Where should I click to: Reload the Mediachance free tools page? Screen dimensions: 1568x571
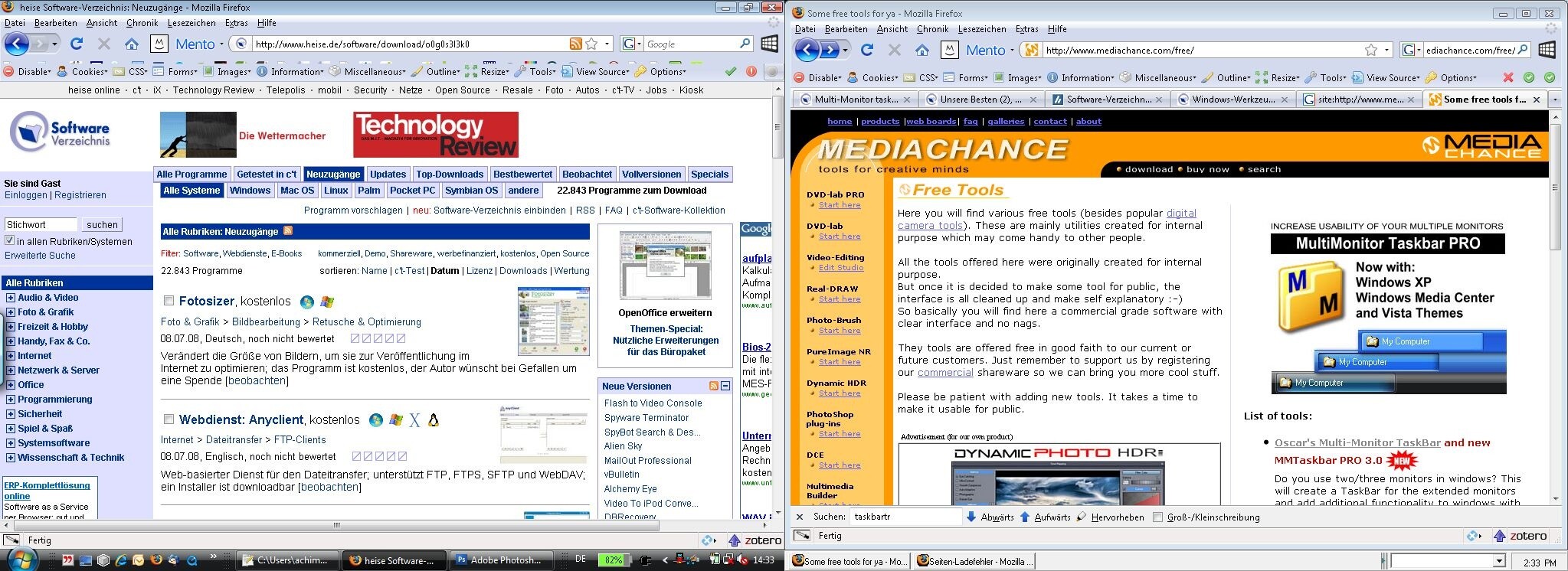[867, 50]
